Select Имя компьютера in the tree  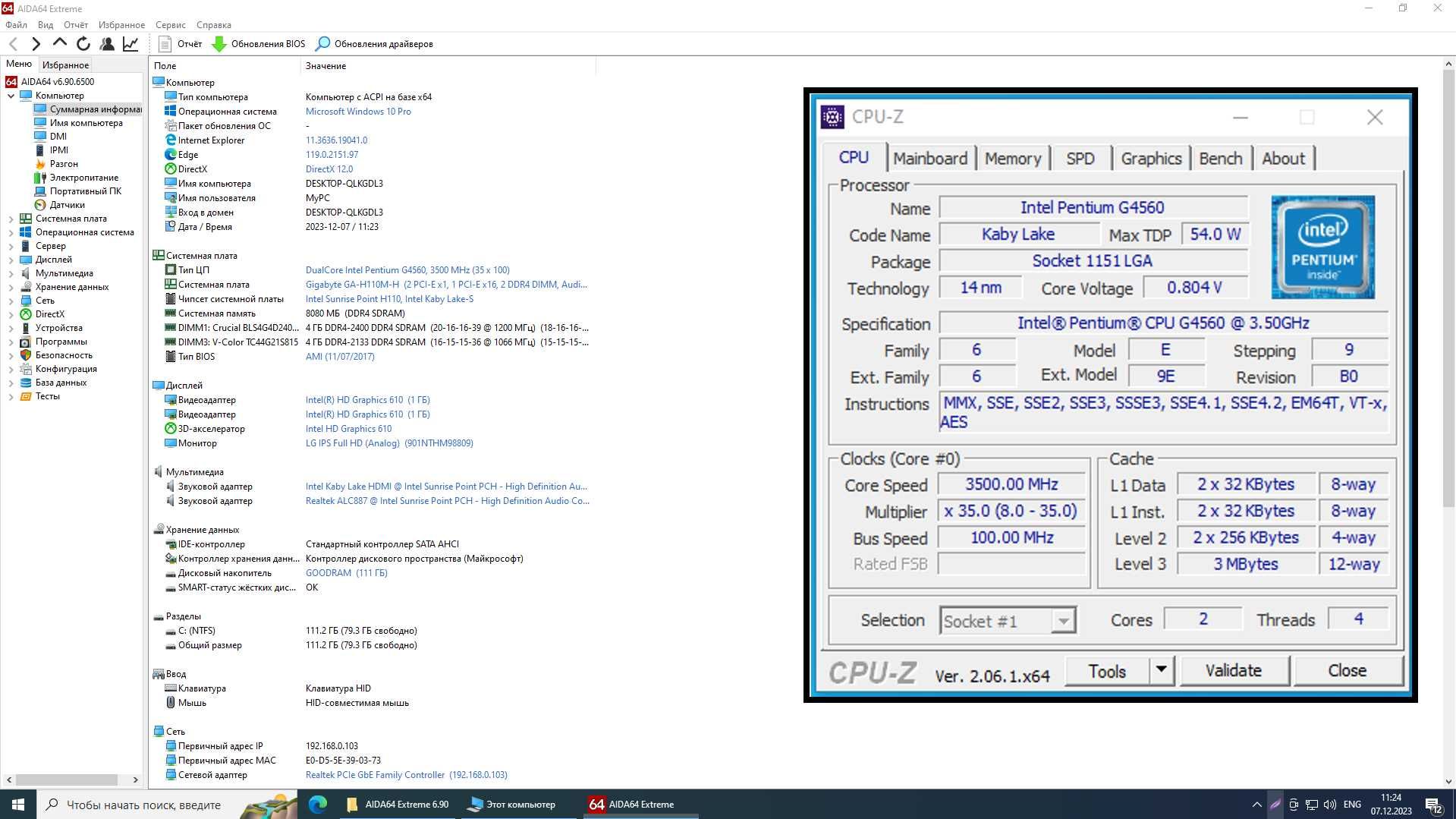pyautogui.click(x=86, y=123)
